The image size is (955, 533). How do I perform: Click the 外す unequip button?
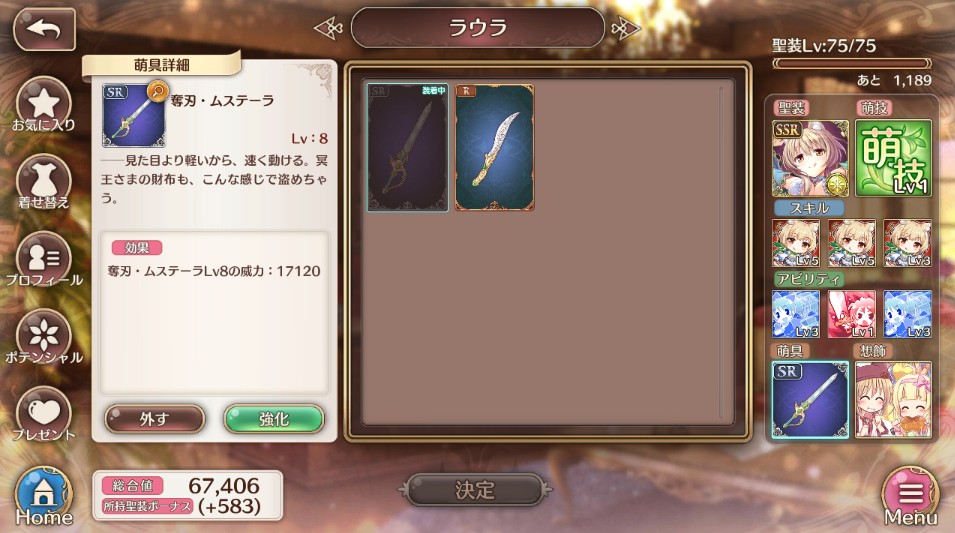tap(155, 419)
